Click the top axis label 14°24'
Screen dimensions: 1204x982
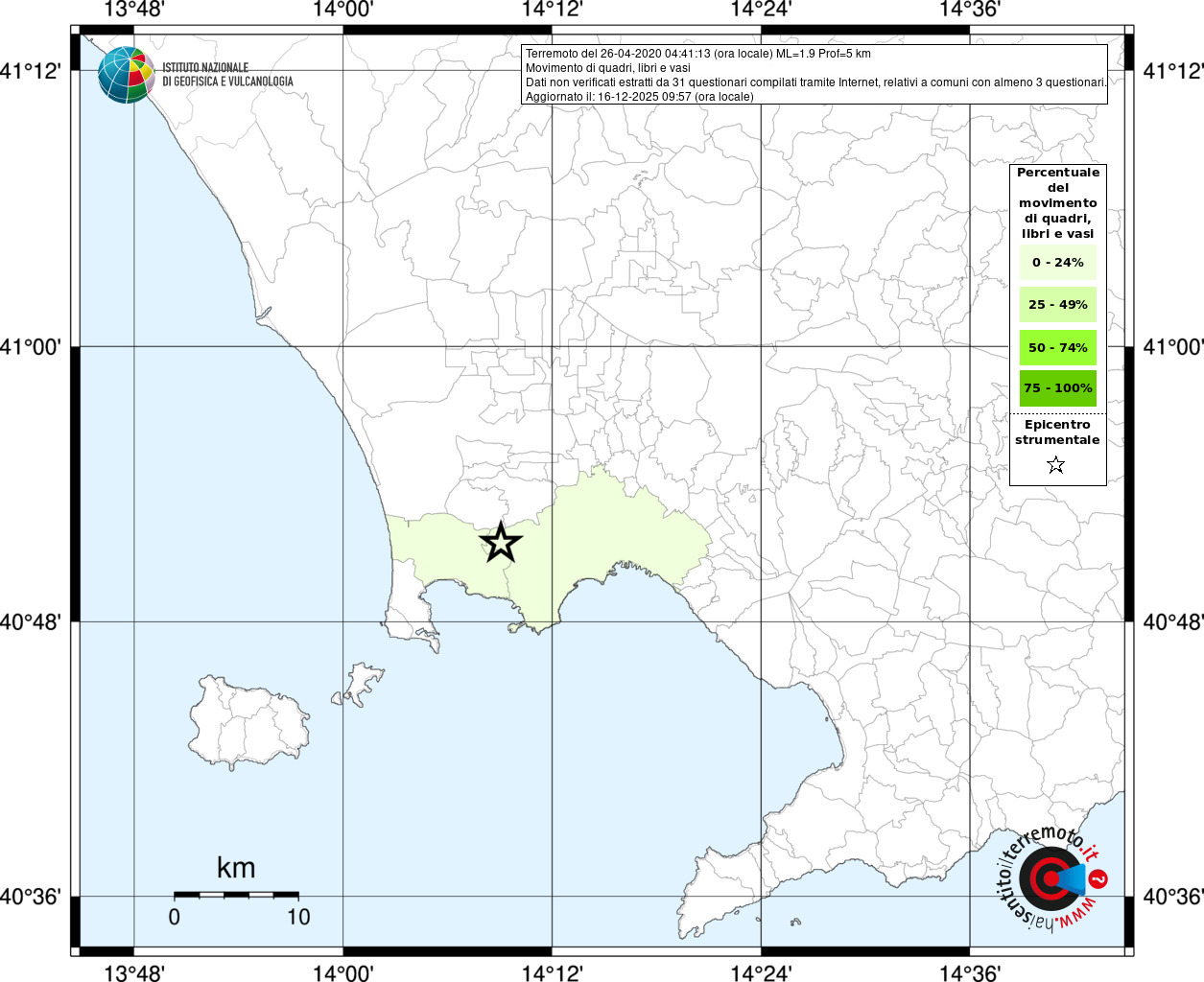tap(761, 10)
